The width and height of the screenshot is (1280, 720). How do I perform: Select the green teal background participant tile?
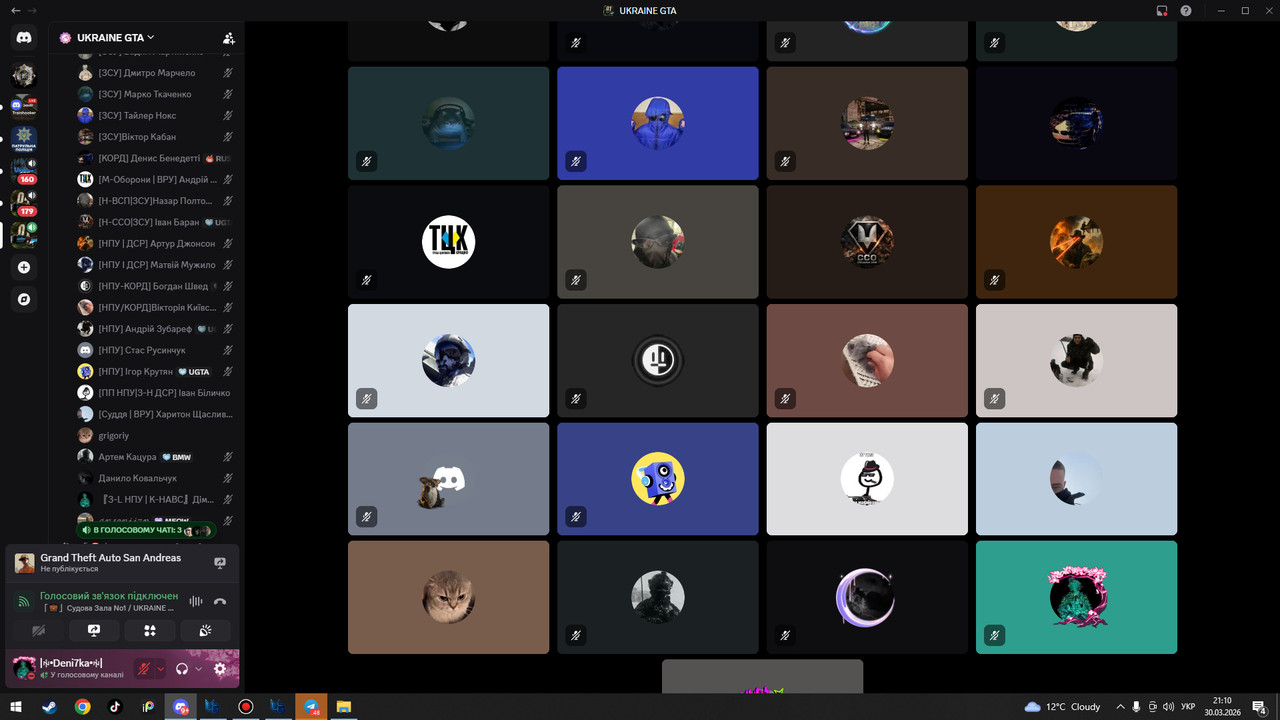[1076, 598]
